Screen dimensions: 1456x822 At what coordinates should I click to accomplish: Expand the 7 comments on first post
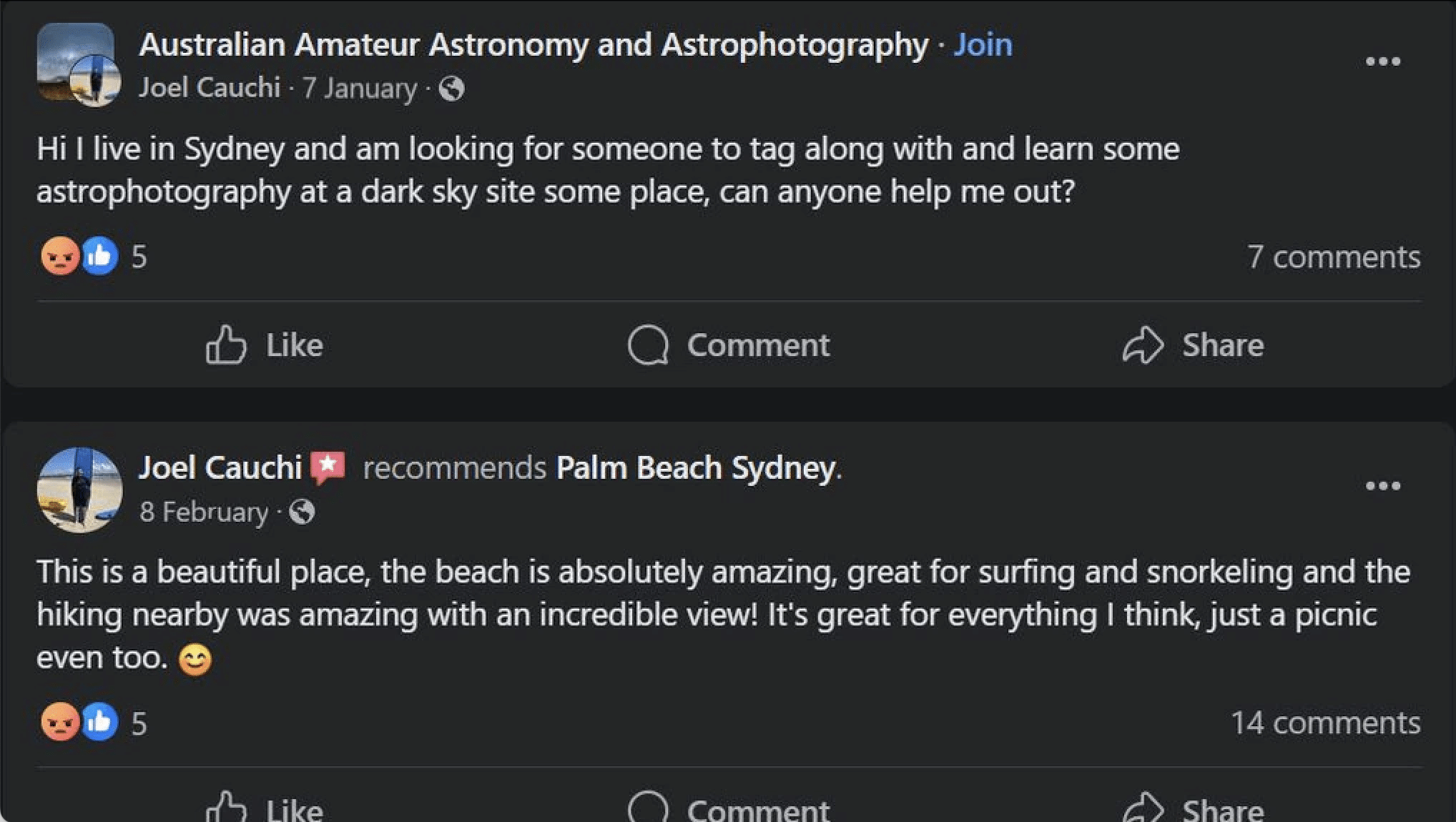pos(1333,257)
